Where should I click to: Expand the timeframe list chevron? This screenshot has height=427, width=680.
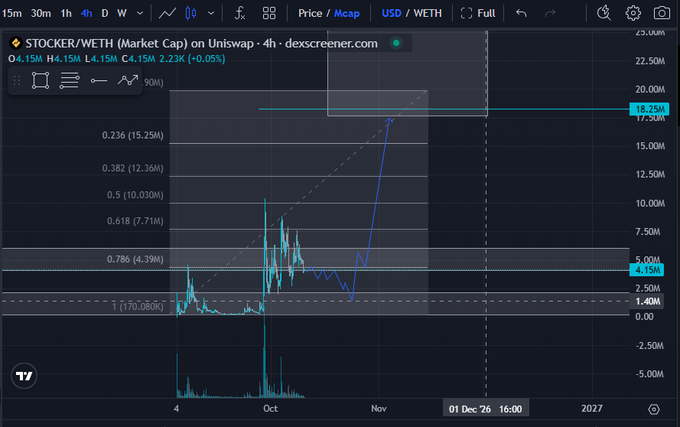[x=140, y=13]
